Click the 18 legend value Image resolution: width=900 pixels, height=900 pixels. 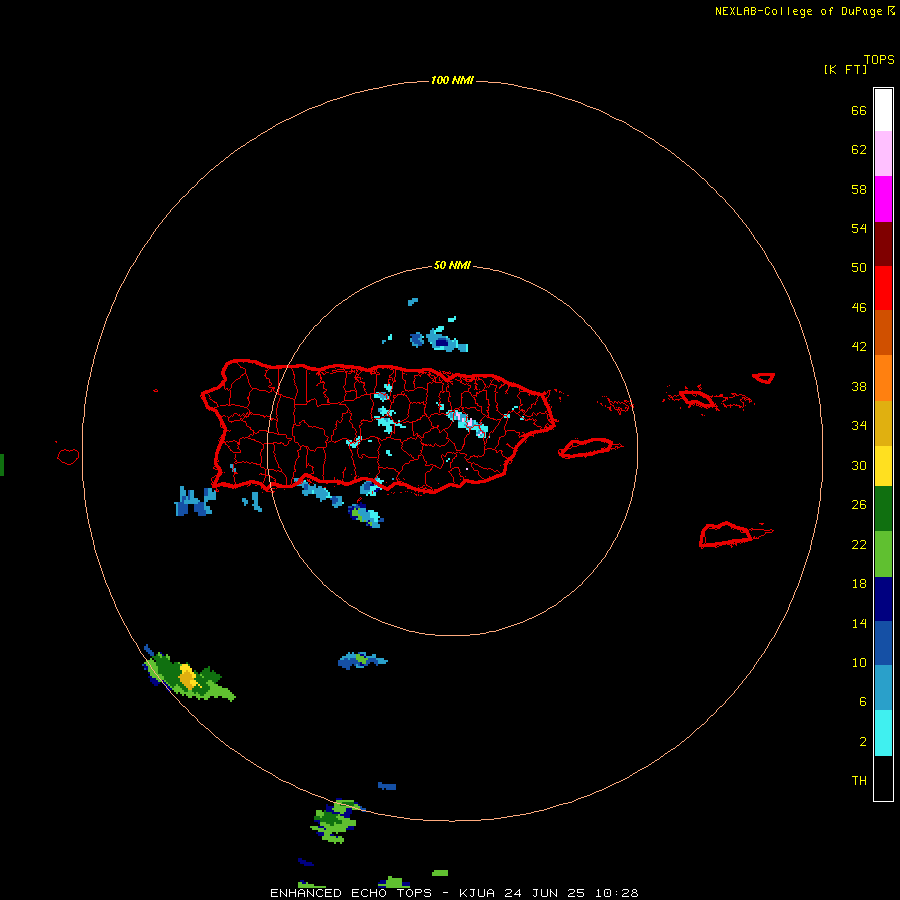click(859, 584)
